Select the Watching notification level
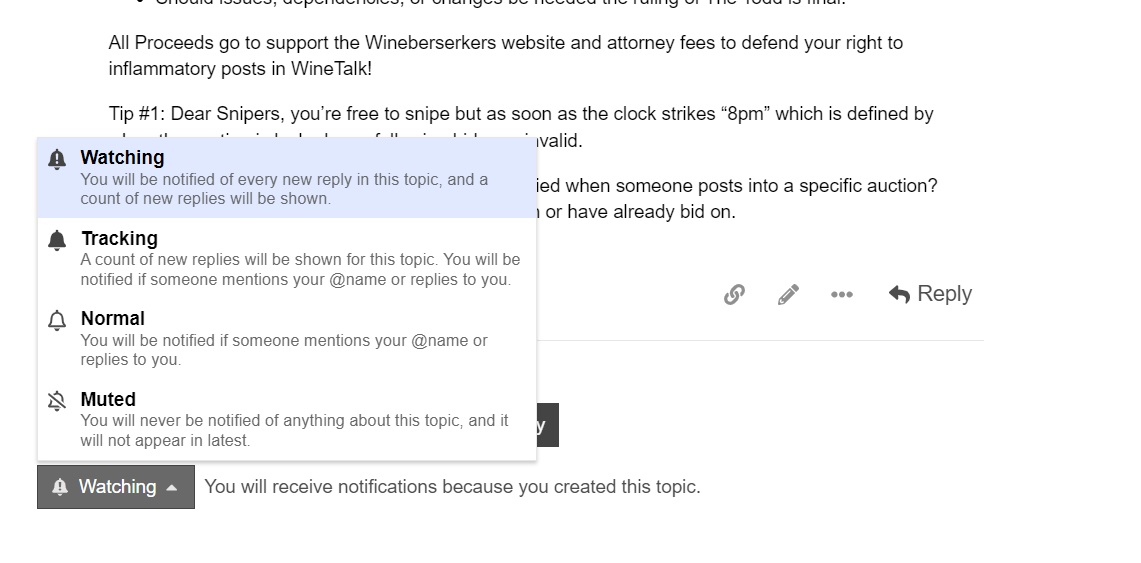The image size is (1141, 563). click(x=287, y=177)
